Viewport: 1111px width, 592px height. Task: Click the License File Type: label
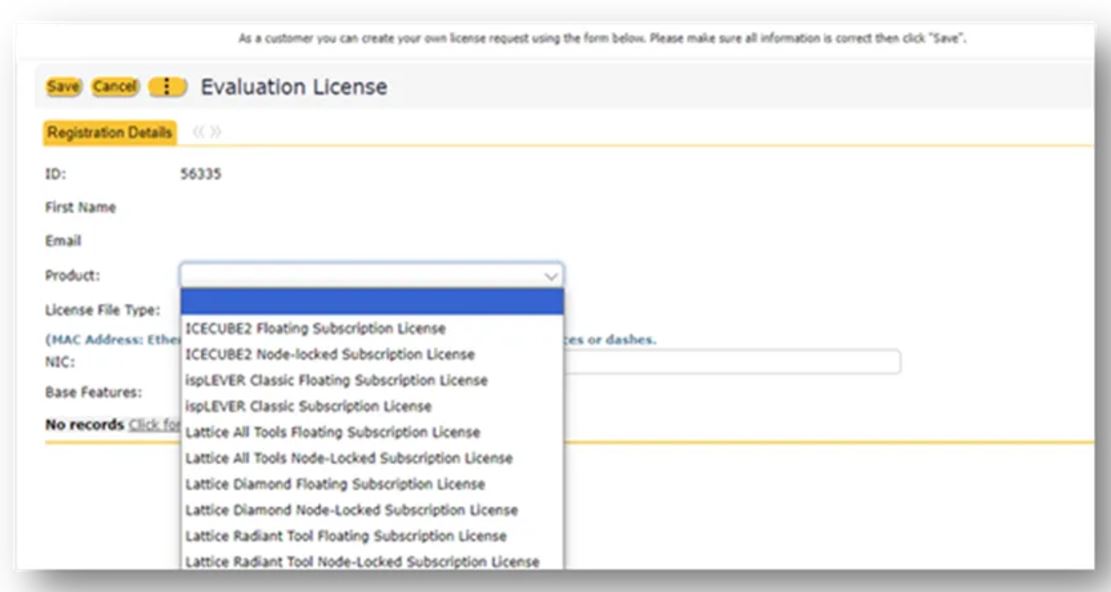click(x=103, y=310)
